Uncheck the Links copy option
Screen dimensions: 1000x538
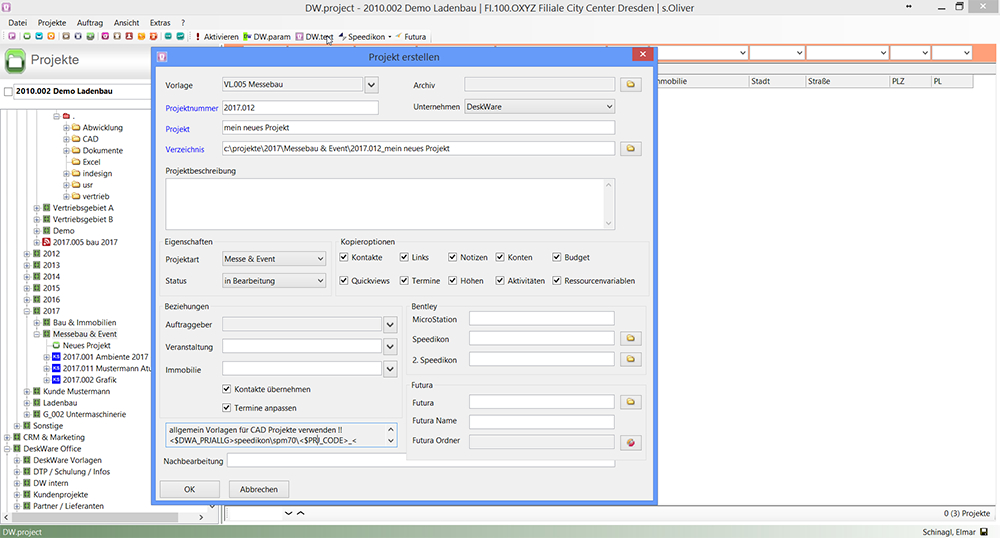click(x=404, y=257)
